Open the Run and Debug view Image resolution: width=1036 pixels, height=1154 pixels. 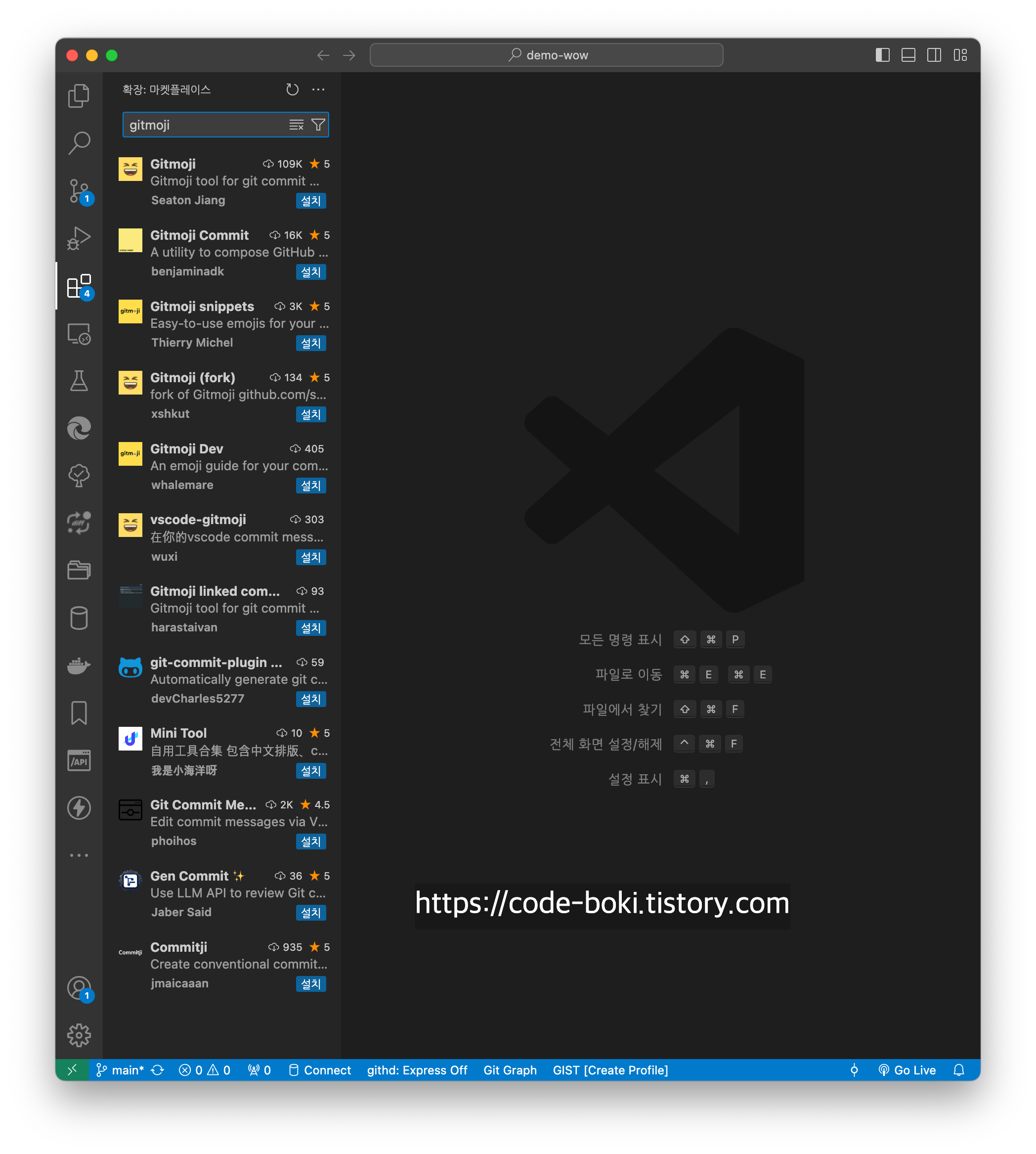point(79,238)
